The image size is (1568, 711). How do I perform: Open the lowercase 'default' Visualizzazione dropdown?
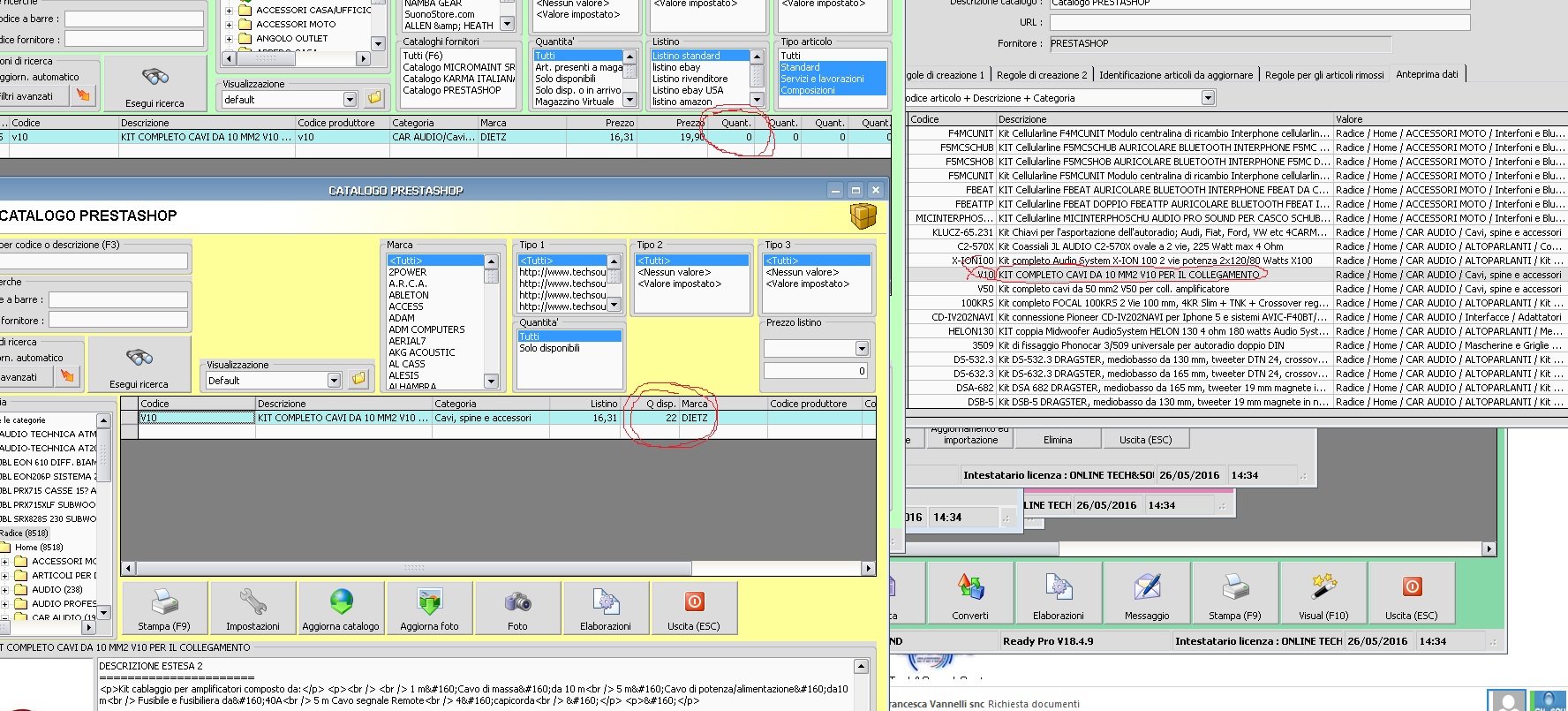pos(350,100)
